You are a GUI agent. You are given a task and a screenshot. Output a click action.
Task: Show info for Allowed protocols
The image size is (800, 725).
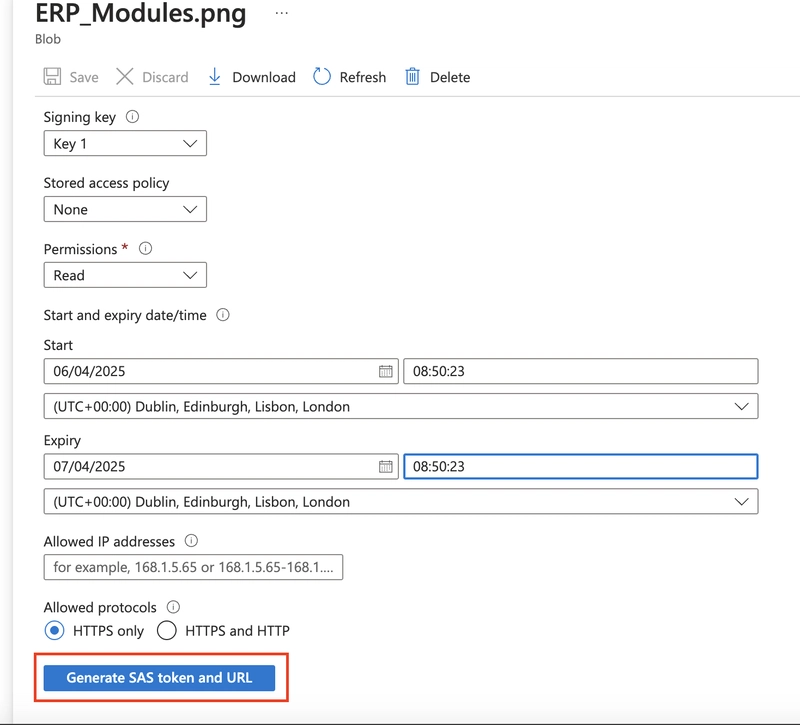click(173, 607)
